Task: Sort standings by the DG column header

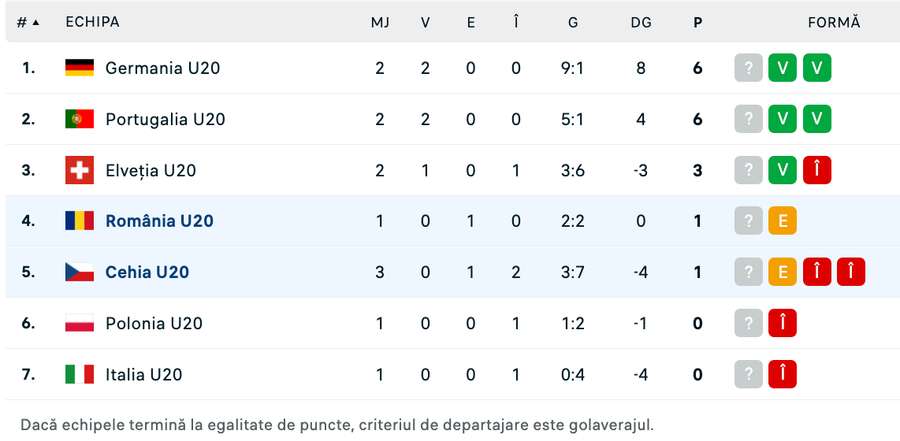Action: tap(641, 22)
